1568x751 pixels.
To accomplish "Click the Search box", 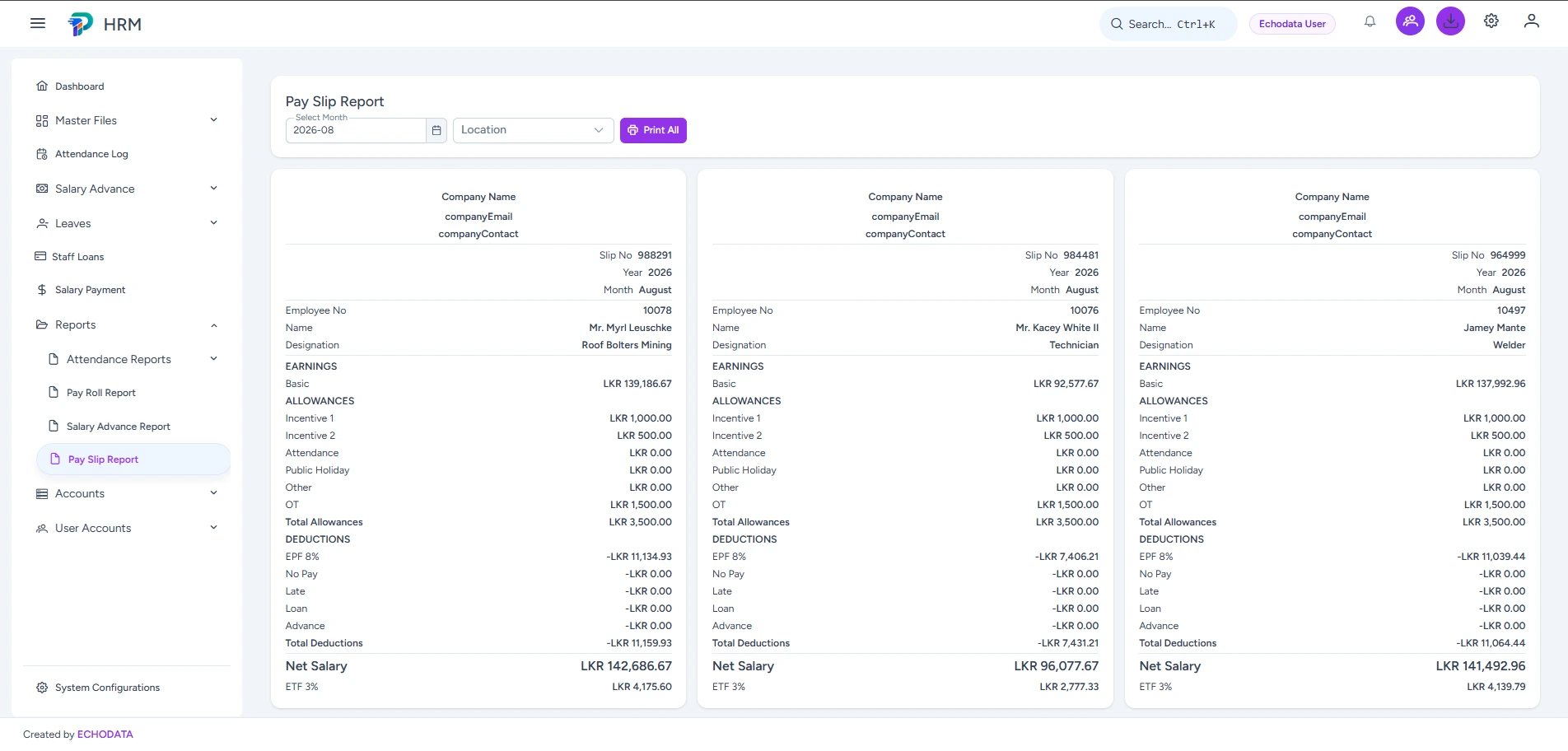I will 1168,24.
